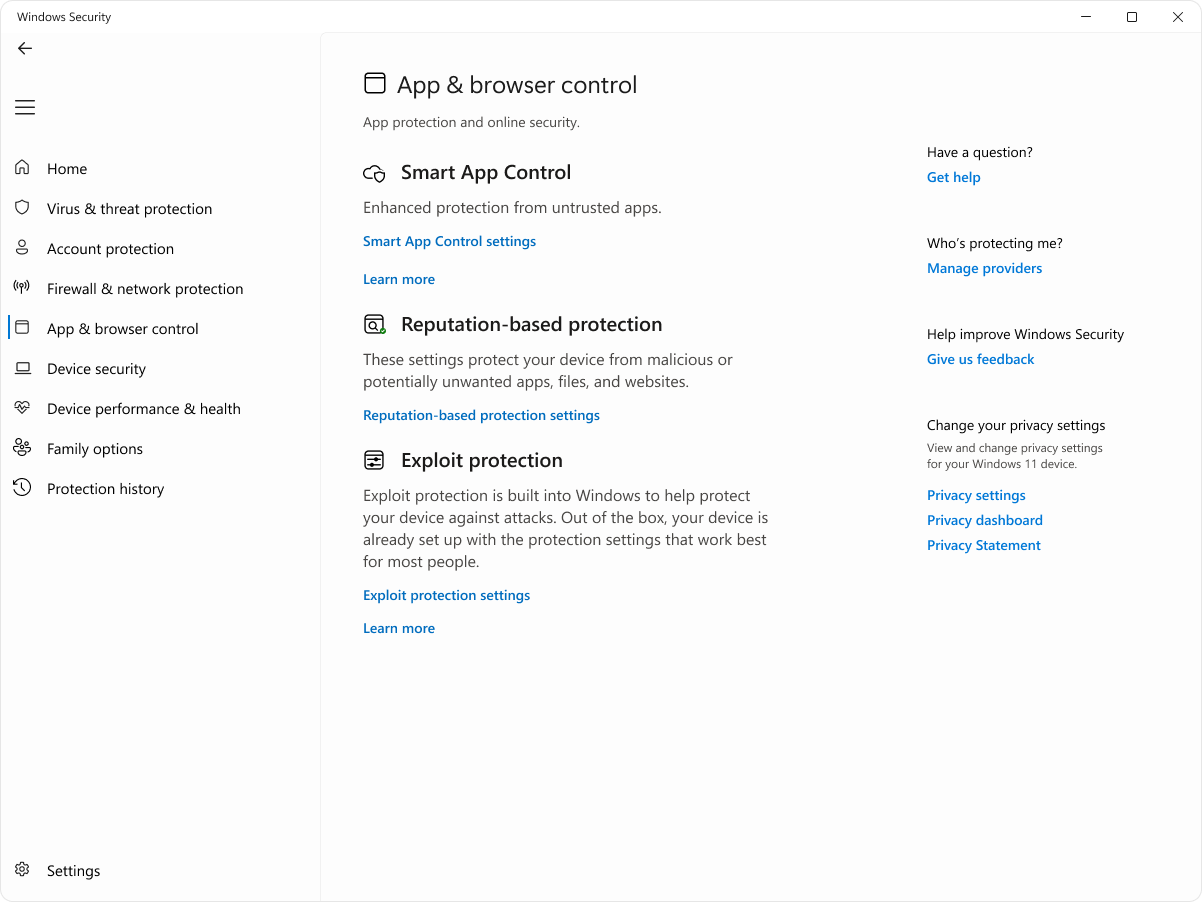Select the Virus & threat protection shield icon
This screenshot has height=902, width=1202.
click(21, 208)
